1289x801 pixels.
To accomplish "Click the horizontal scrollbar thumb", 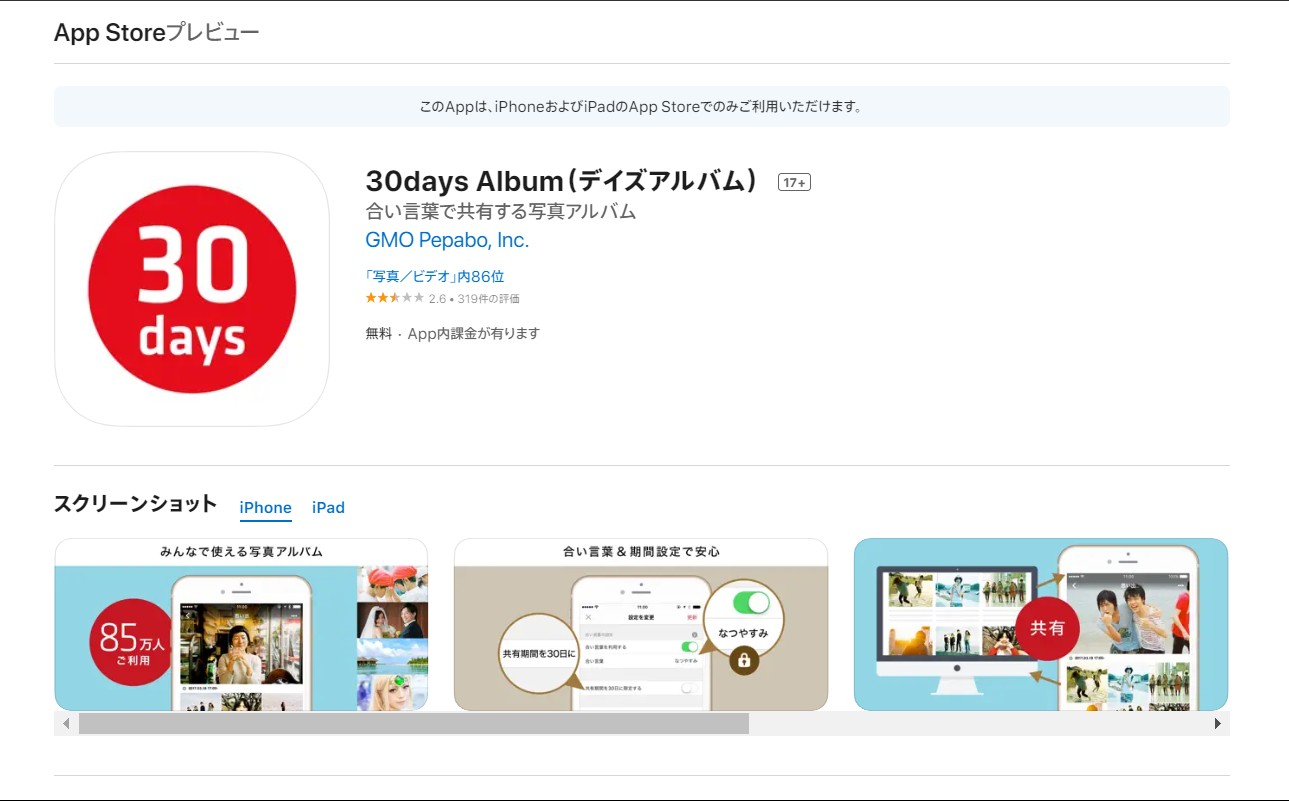I will pos(413,723).
